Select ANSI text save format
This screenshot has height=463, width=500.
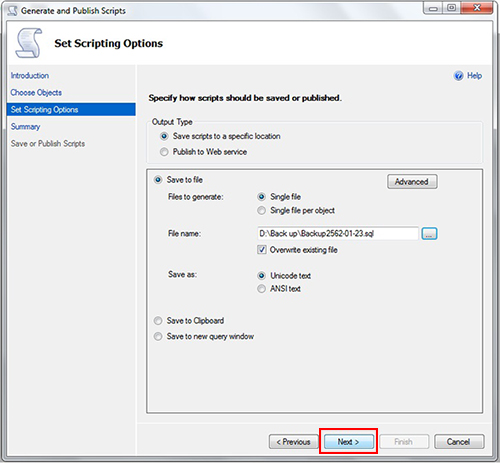[261, 289]
